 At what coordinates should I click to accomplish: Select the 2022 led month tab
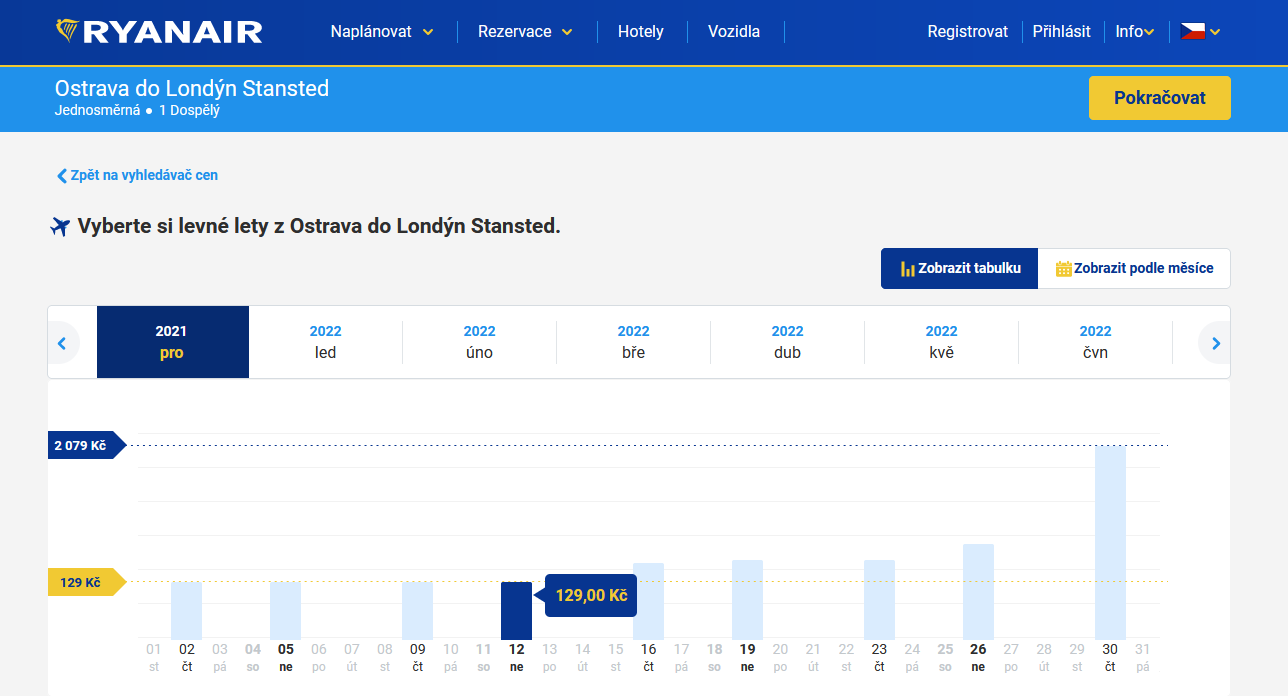point(326,342)
